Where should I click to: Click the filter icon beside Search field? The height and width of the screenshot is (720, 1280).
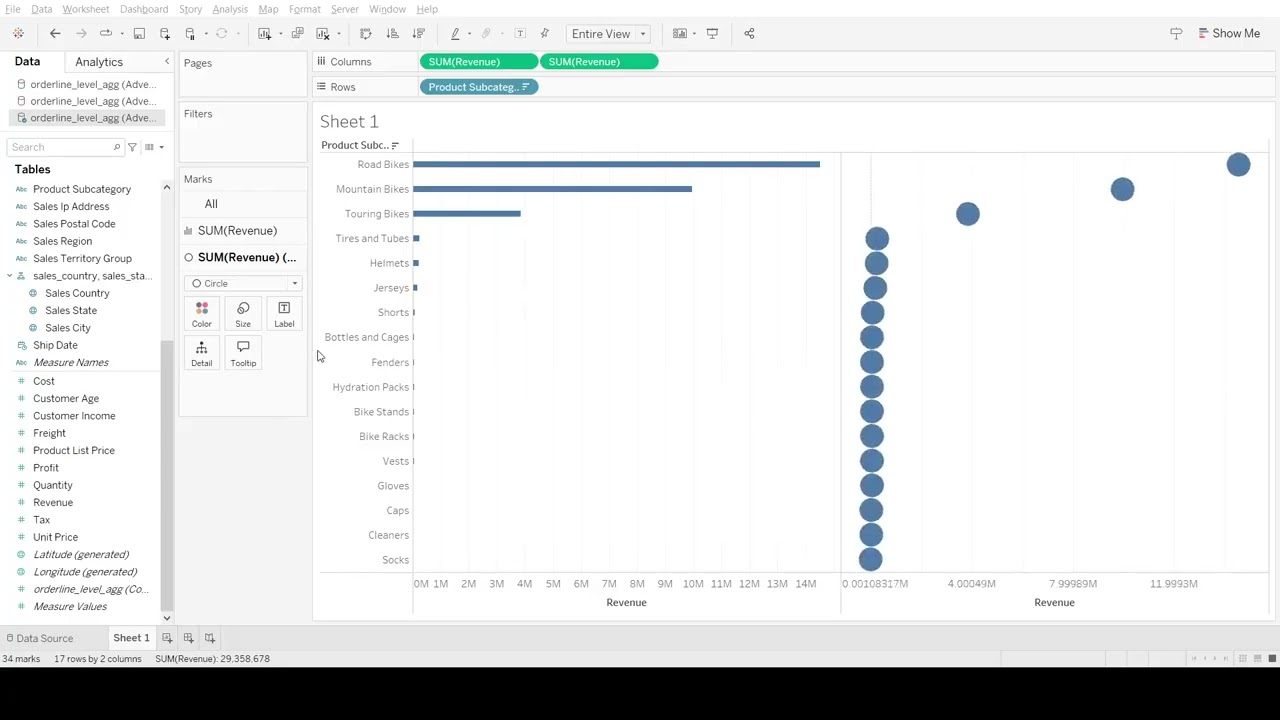(x=132, y=147)
